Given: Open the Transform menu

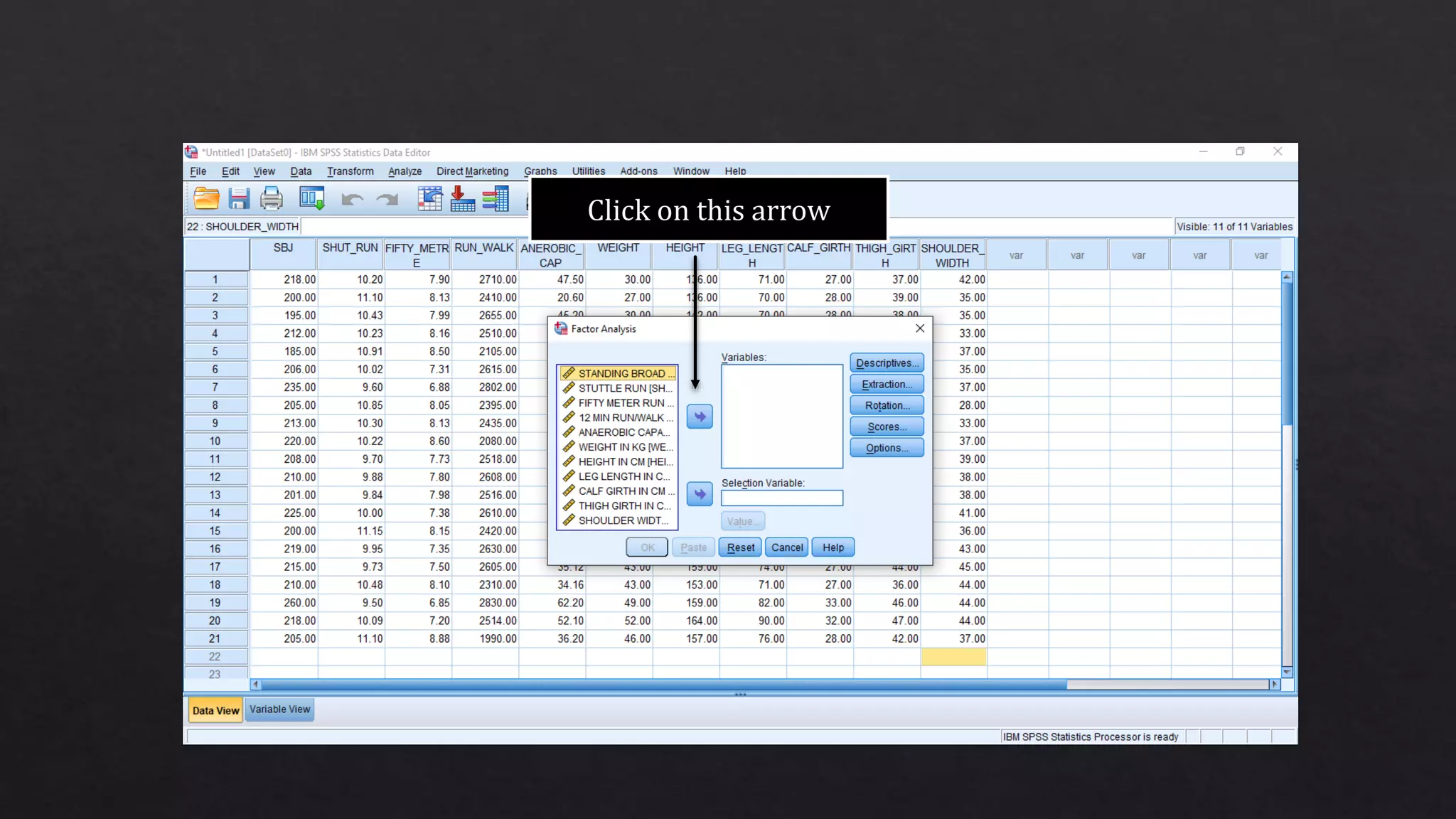Looking at the screenshot, I should pyautogui.click(x=350, y=171).
